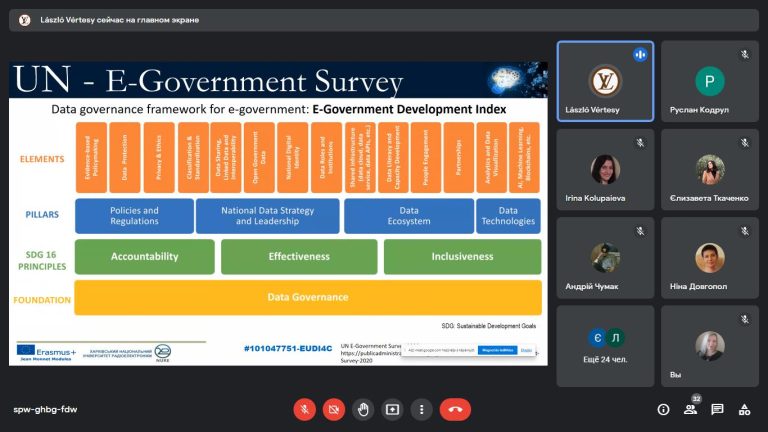Open the three-dot more options menu

pyautogui.click(x=421, y=409)
